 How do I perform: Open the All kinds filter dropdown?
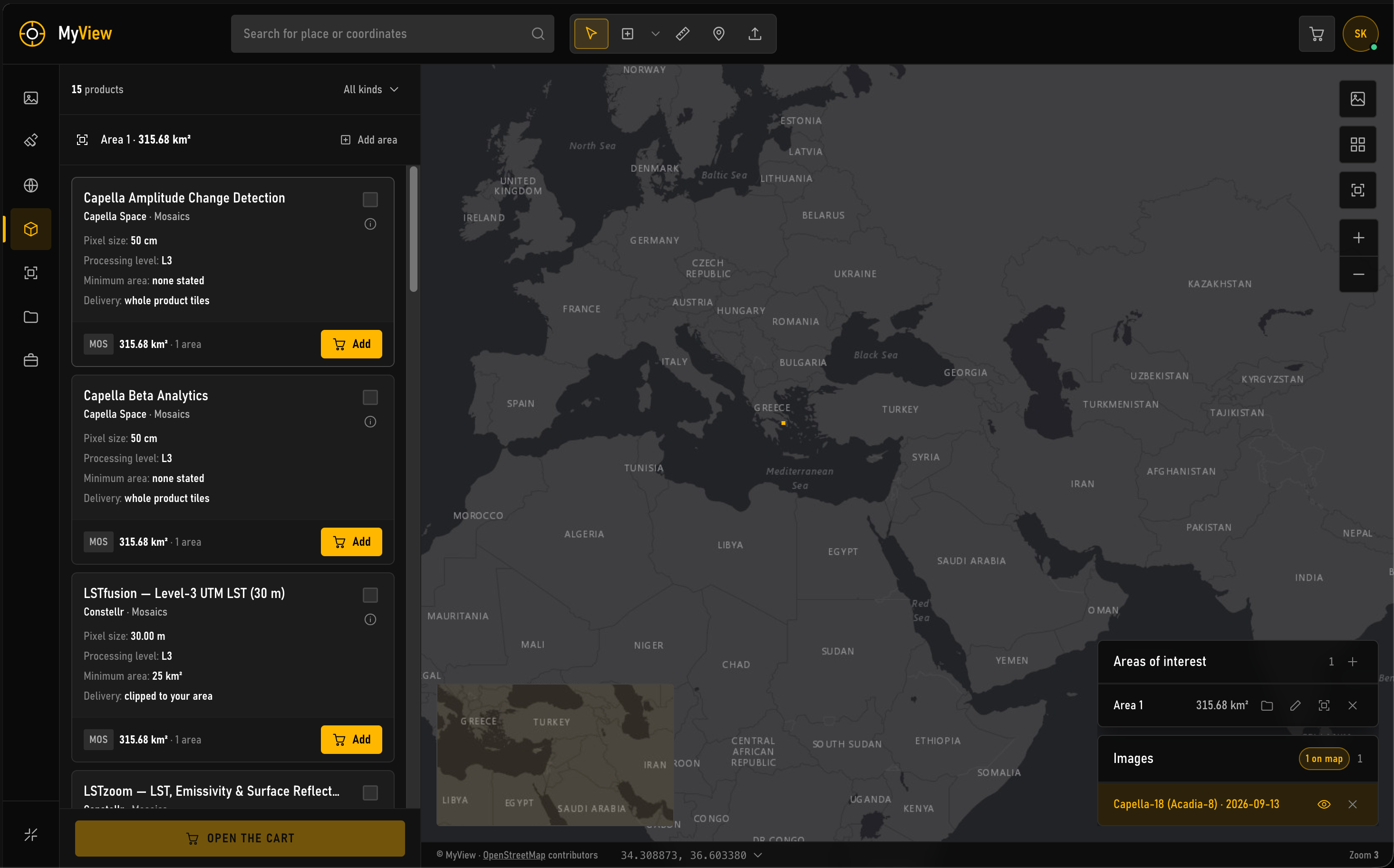[371, 89]
